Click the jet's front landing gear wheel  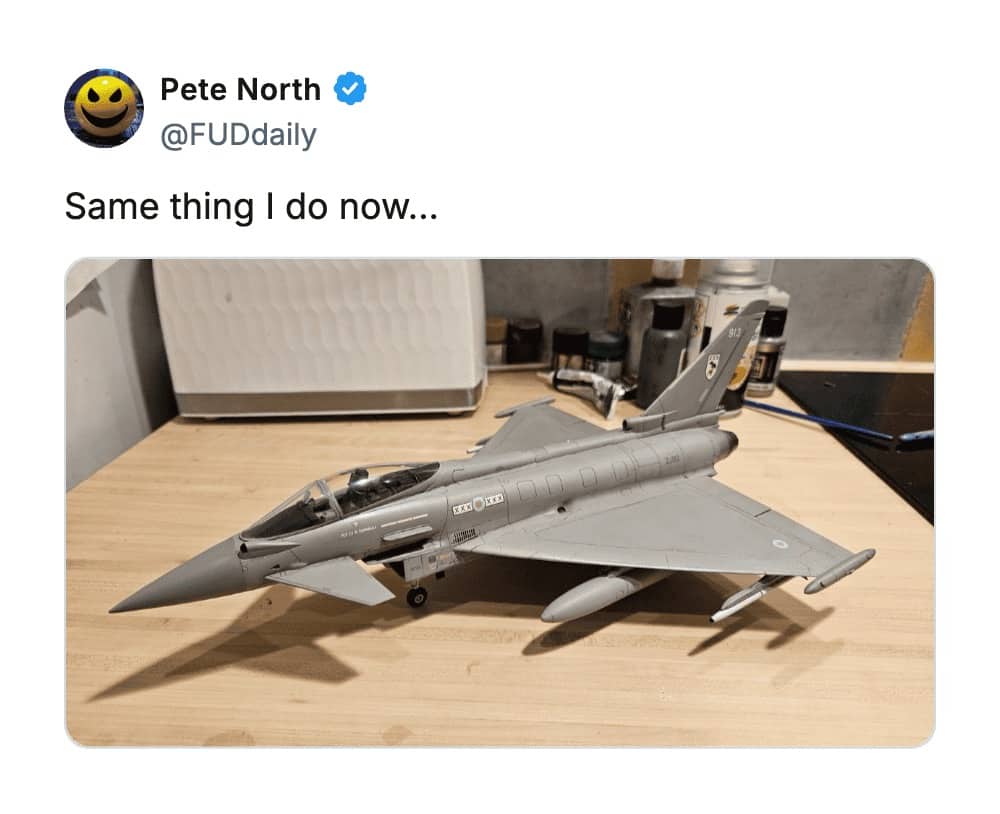tap(416, 597)
